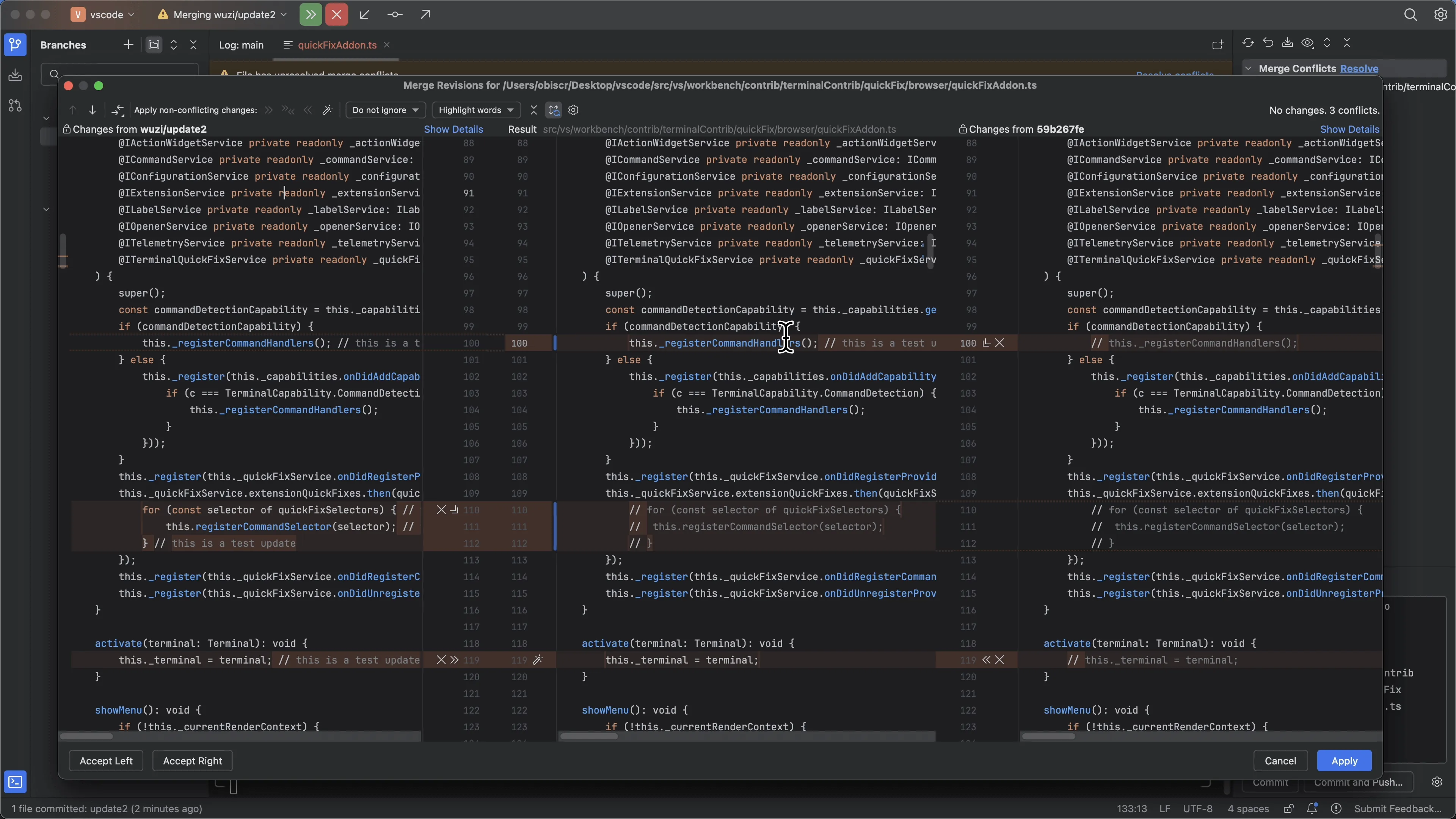Go to previous difference in merge toolbar

click(72, 110)
